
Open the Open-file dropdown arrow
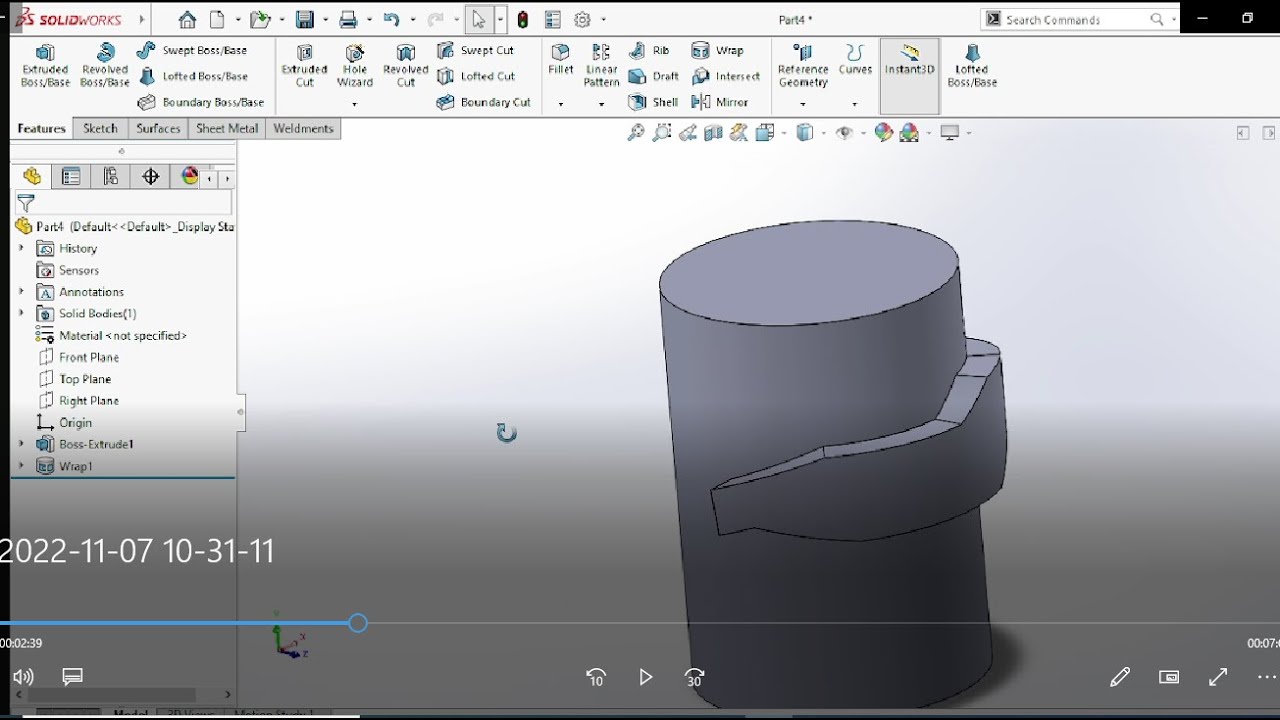tap(282, 19)
